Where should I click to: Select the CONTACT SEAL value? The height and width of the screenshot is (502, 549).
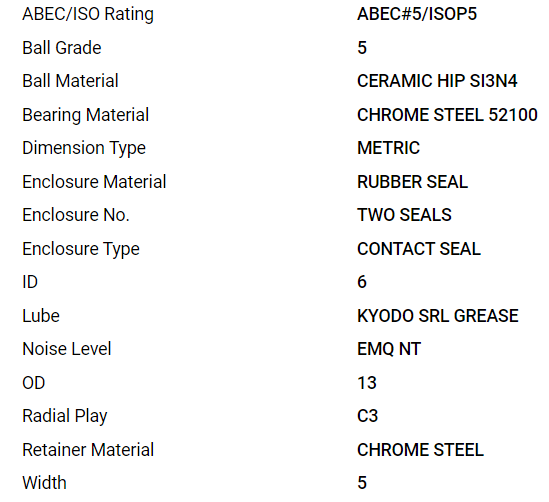tap(419, 249)
